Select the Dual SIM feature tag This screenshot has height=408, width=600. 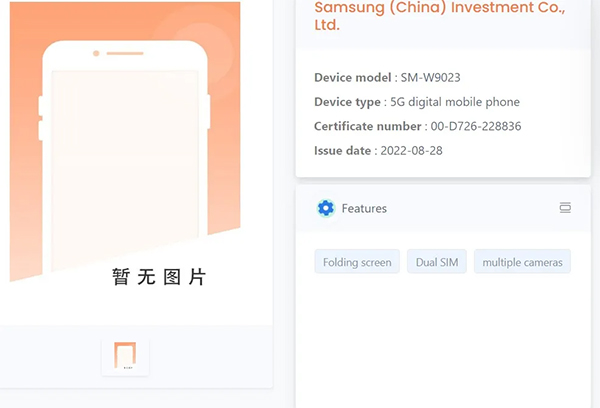(437, 262)
